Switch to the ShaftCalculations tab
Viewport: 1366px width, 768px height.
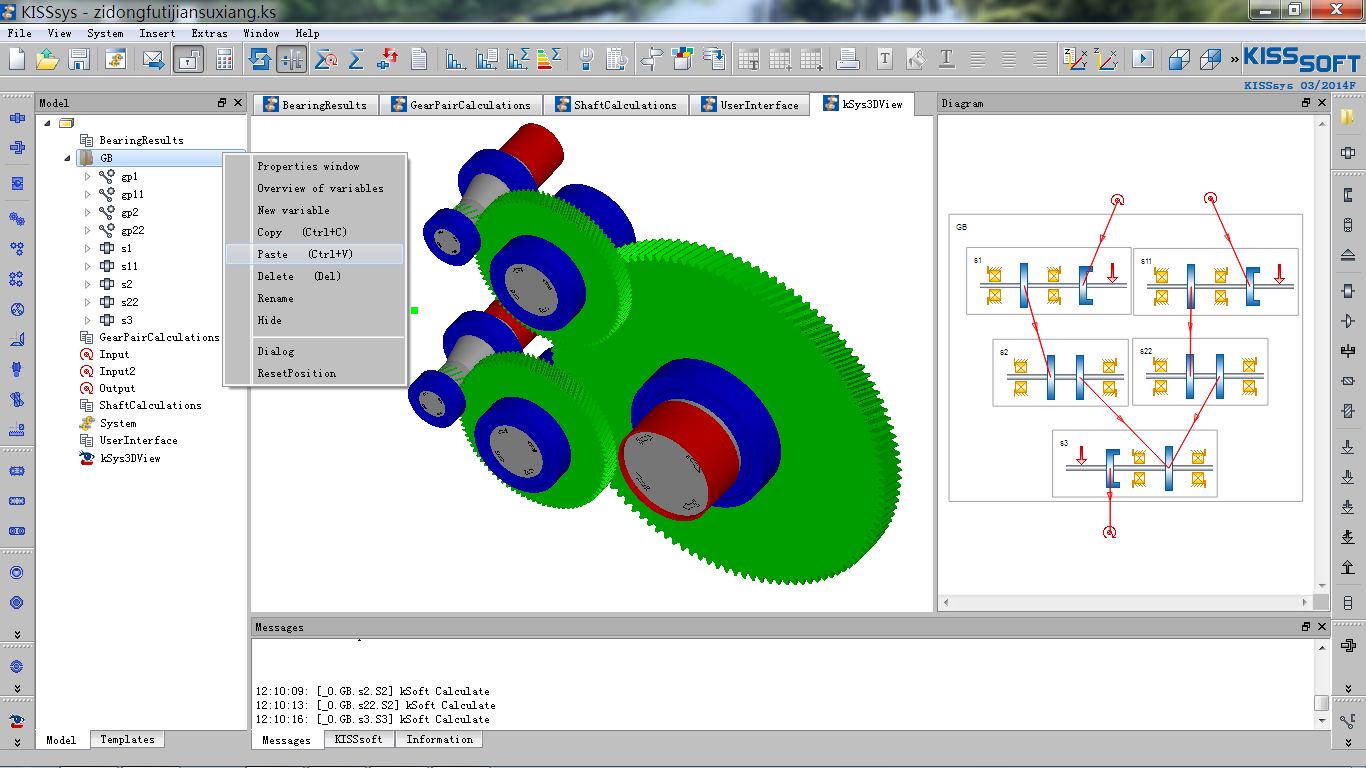(x=616, y=104)
